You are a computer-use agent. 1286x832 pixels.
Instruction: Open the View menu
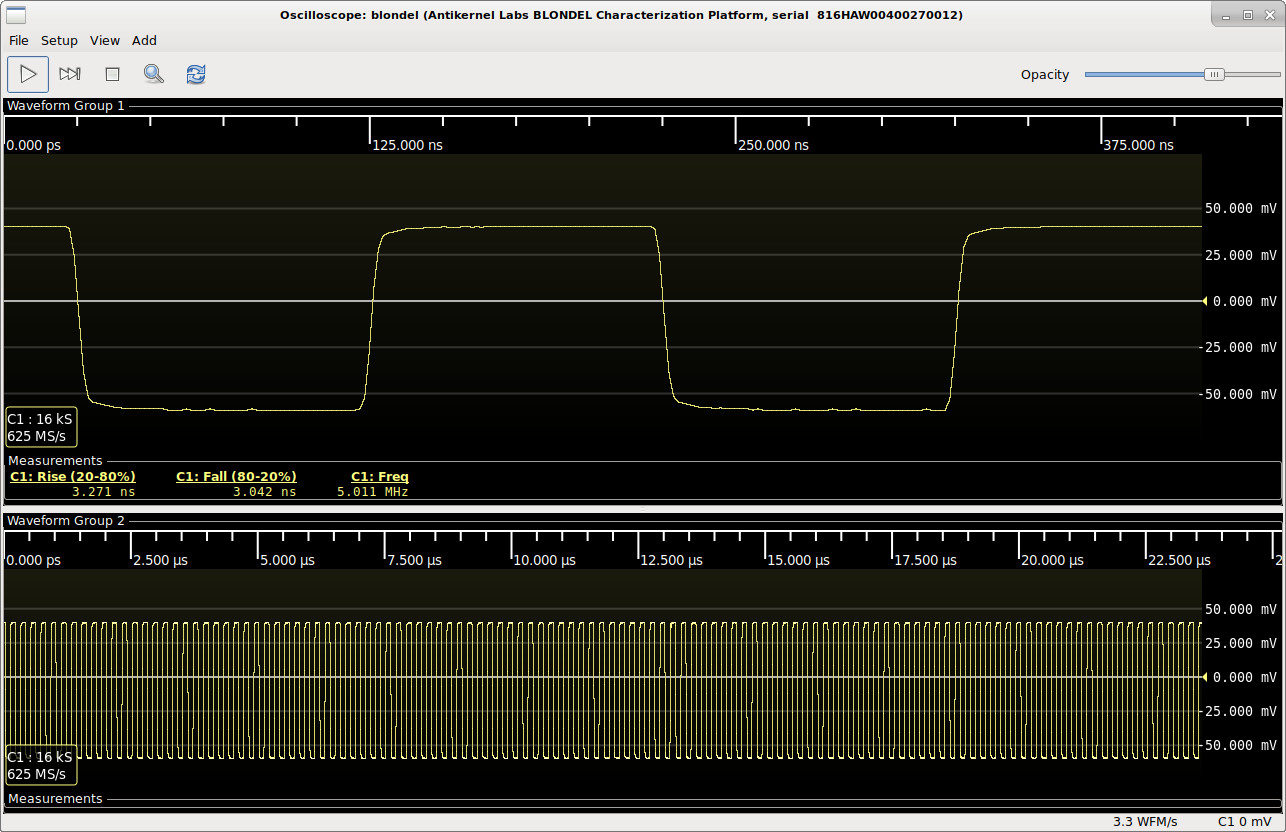(105, 41)
